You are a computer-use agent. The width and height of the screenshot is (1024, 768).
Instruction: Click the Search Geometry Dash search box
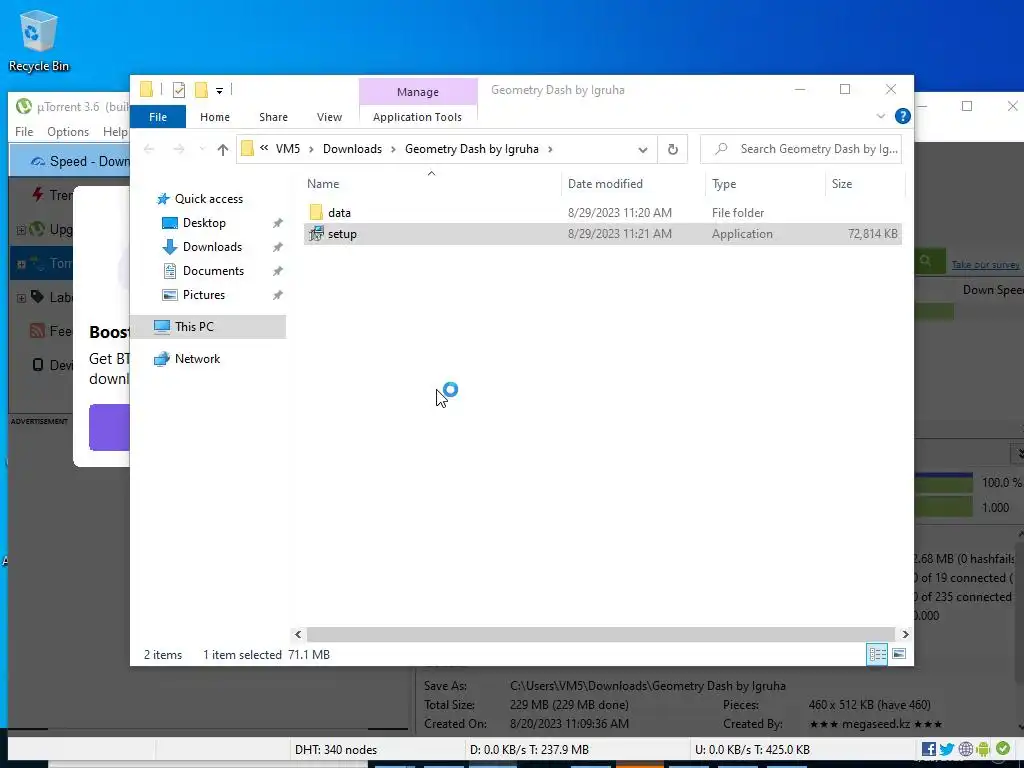coord(801,149)
